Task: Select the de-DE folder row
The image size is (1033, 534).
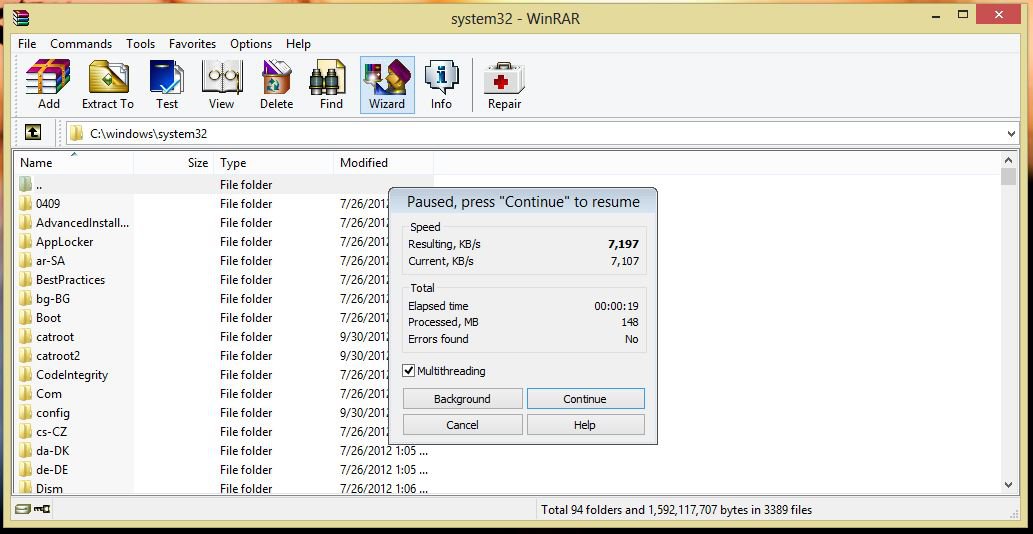Action: (x=223, y=469)
